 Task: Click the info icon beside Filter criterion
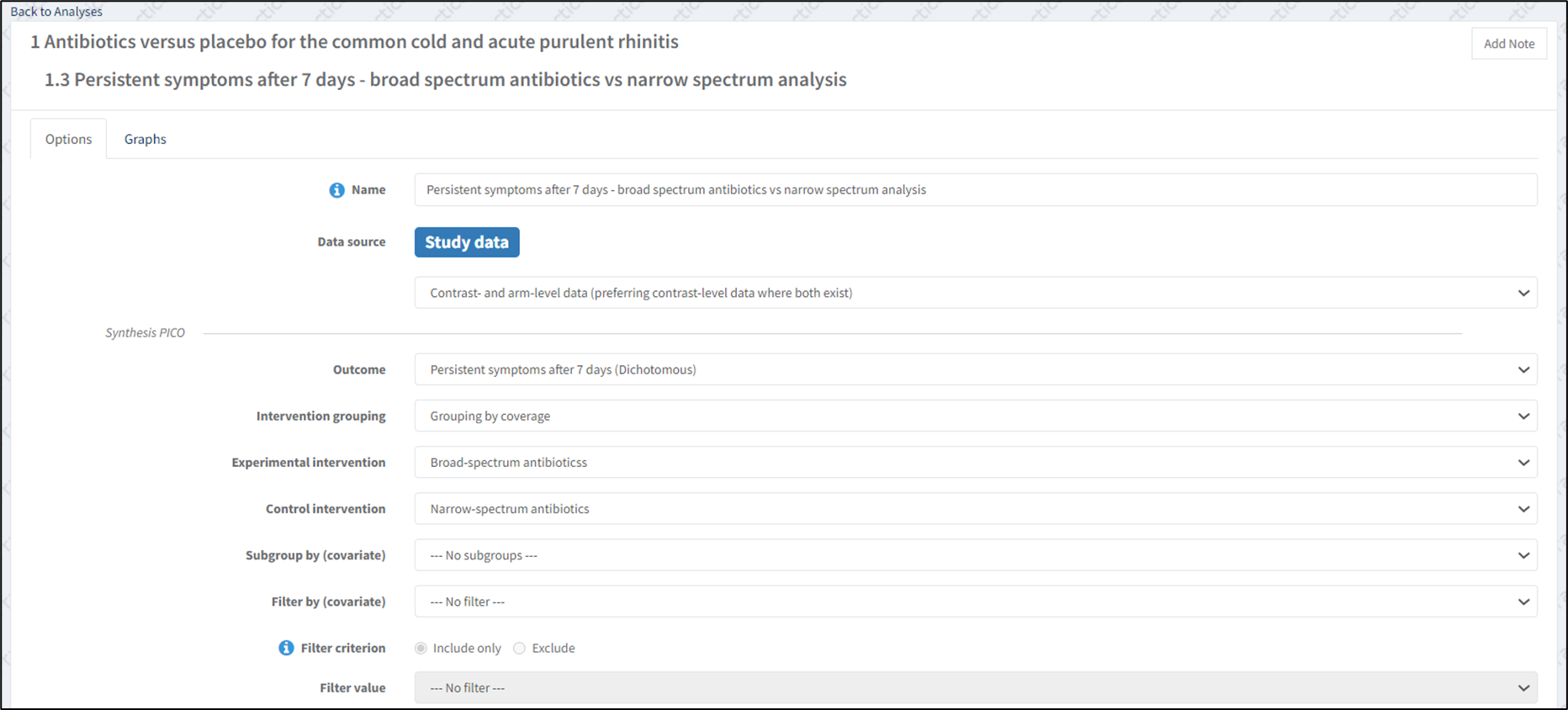point(286,648)
